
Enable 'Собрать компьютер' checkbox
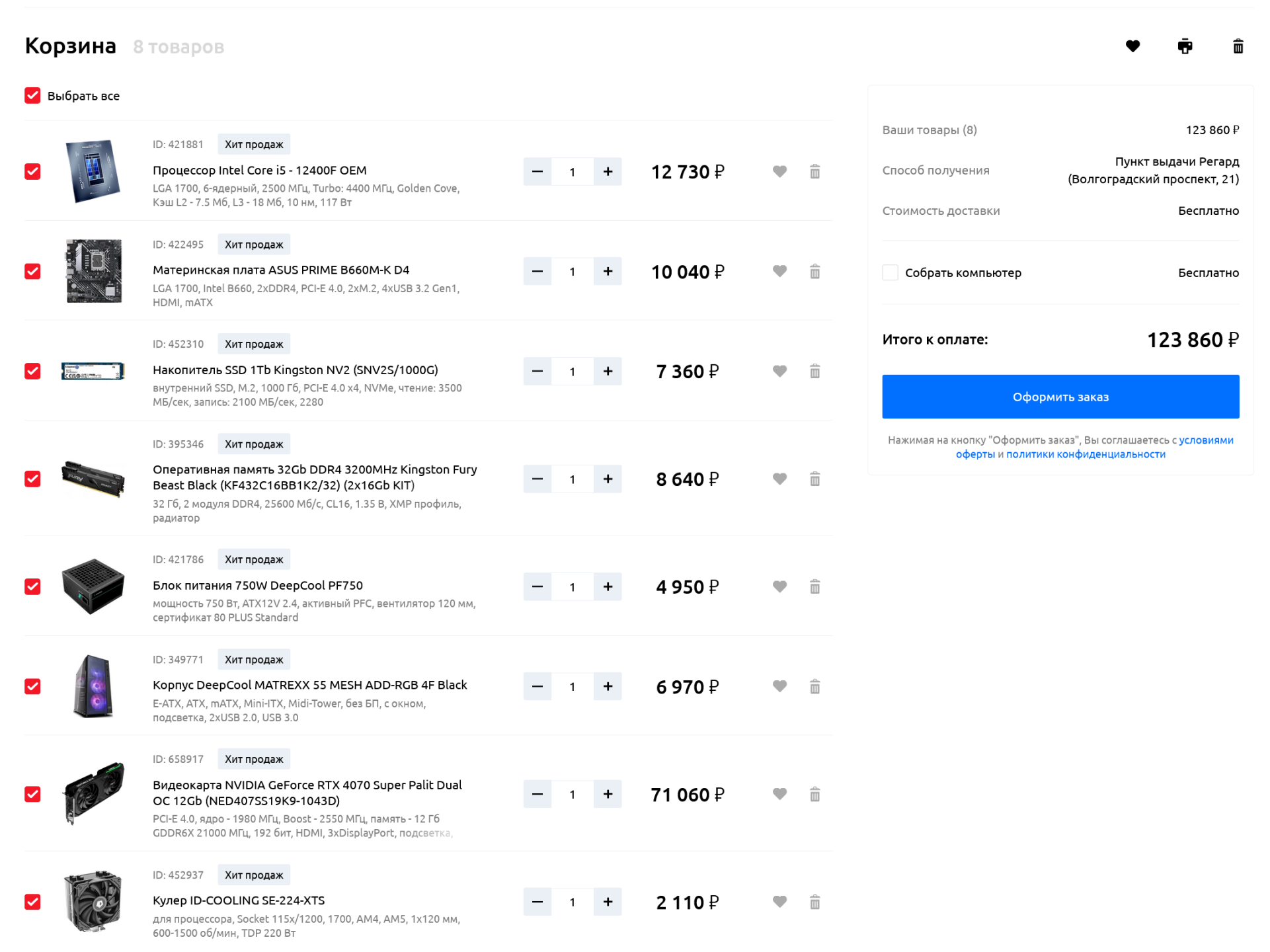click(x=890, y=272)
